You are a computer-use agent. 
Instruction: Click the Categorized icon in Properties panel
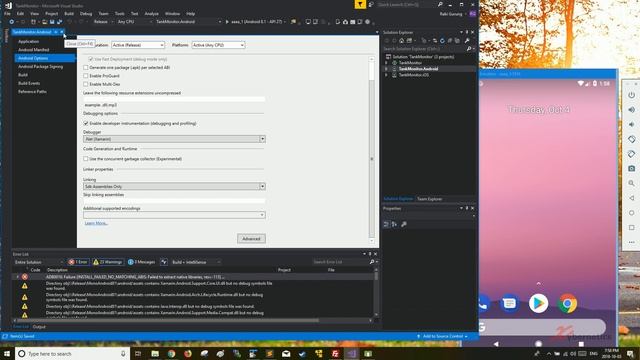tap(386, 224)
